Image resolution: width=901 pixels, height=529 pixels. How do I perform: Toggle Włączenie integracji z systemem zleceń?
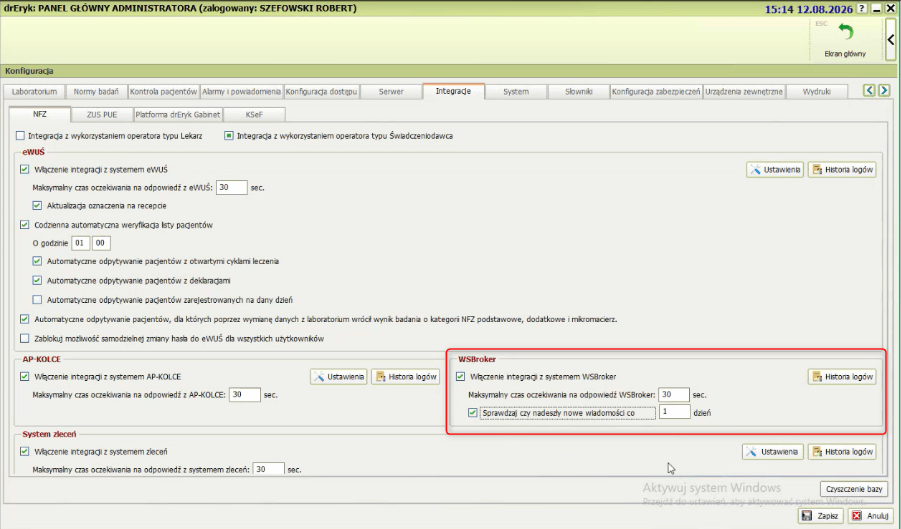[x=25, y=451]
